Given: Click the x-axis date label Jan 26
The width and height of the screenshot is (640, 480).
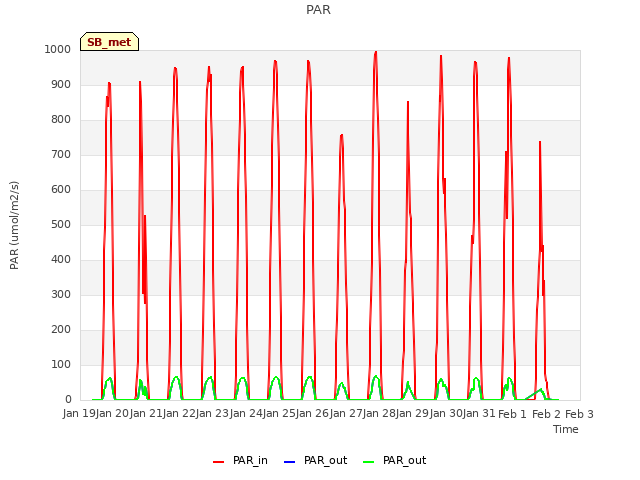Looking at the screenshot, I should click(x=312, y=414).
